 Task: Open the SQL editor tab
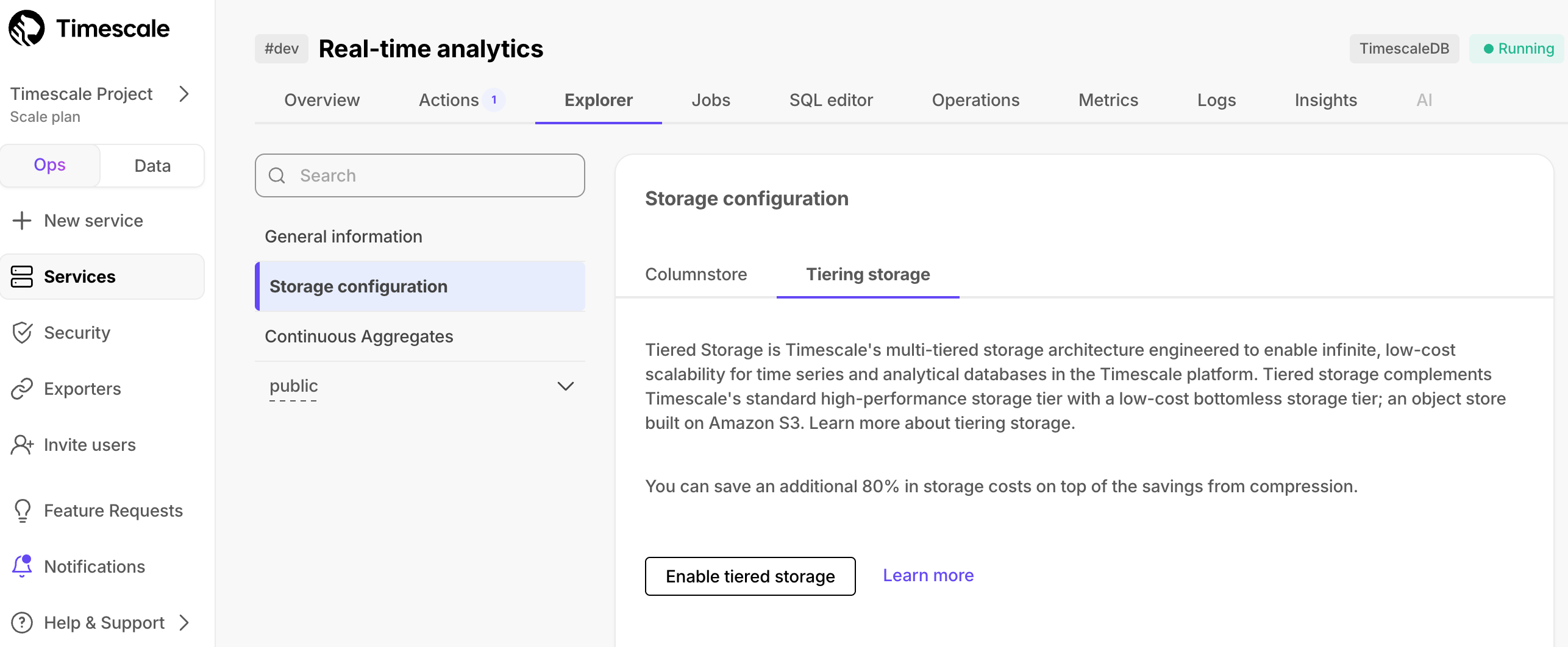pos(831,100)
